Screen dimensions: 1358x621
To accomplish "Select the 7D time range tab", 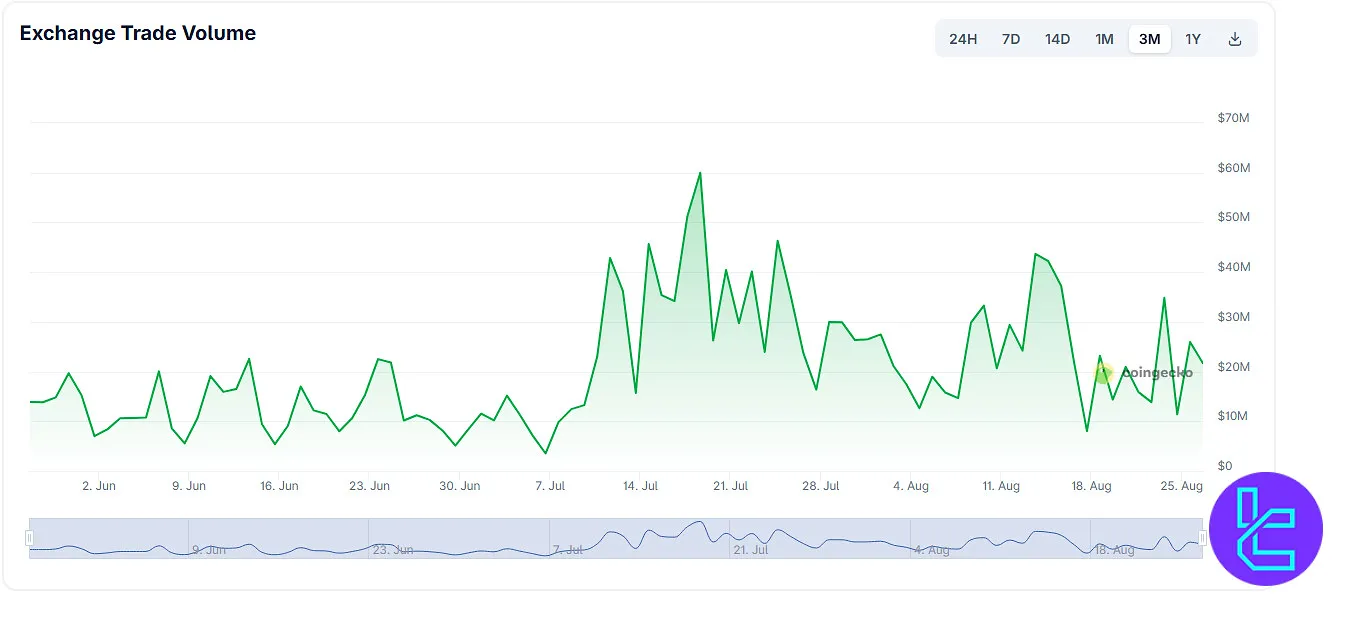I will 1011,39.
